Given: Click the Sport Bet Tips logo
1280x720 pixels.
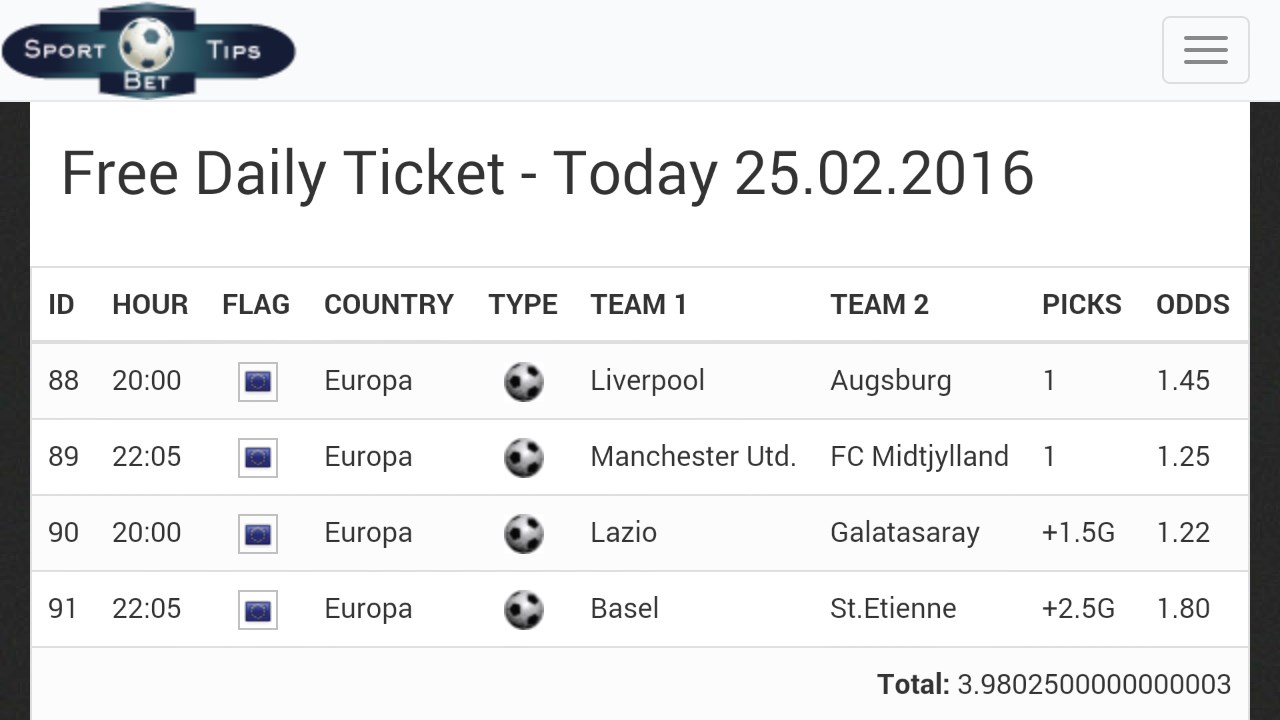Looking at the screenshot, I should (148, 50).
